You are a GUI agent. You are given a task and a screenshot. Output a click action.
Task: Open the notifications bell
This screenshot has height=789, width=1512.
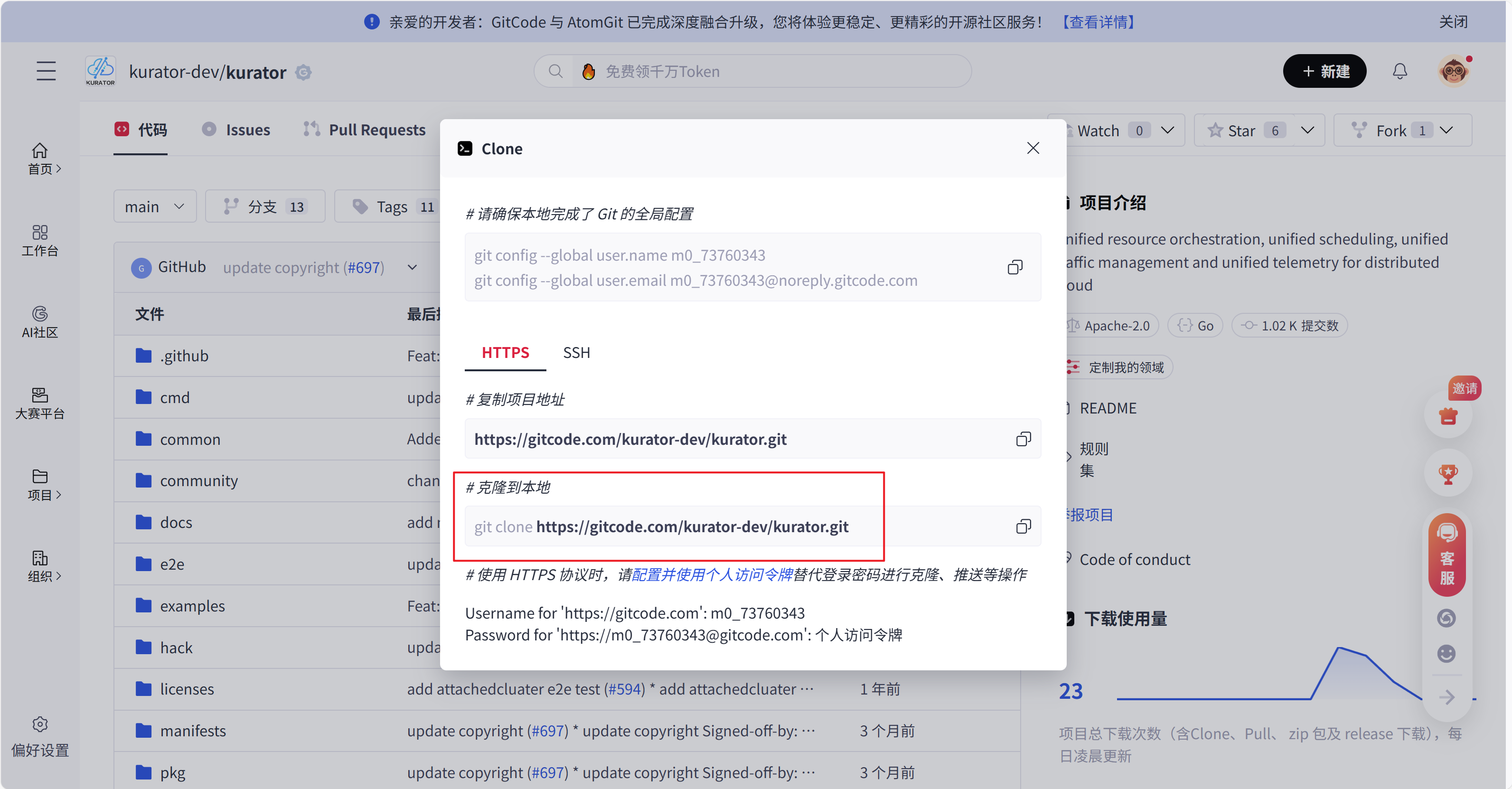coord(1400,71)
